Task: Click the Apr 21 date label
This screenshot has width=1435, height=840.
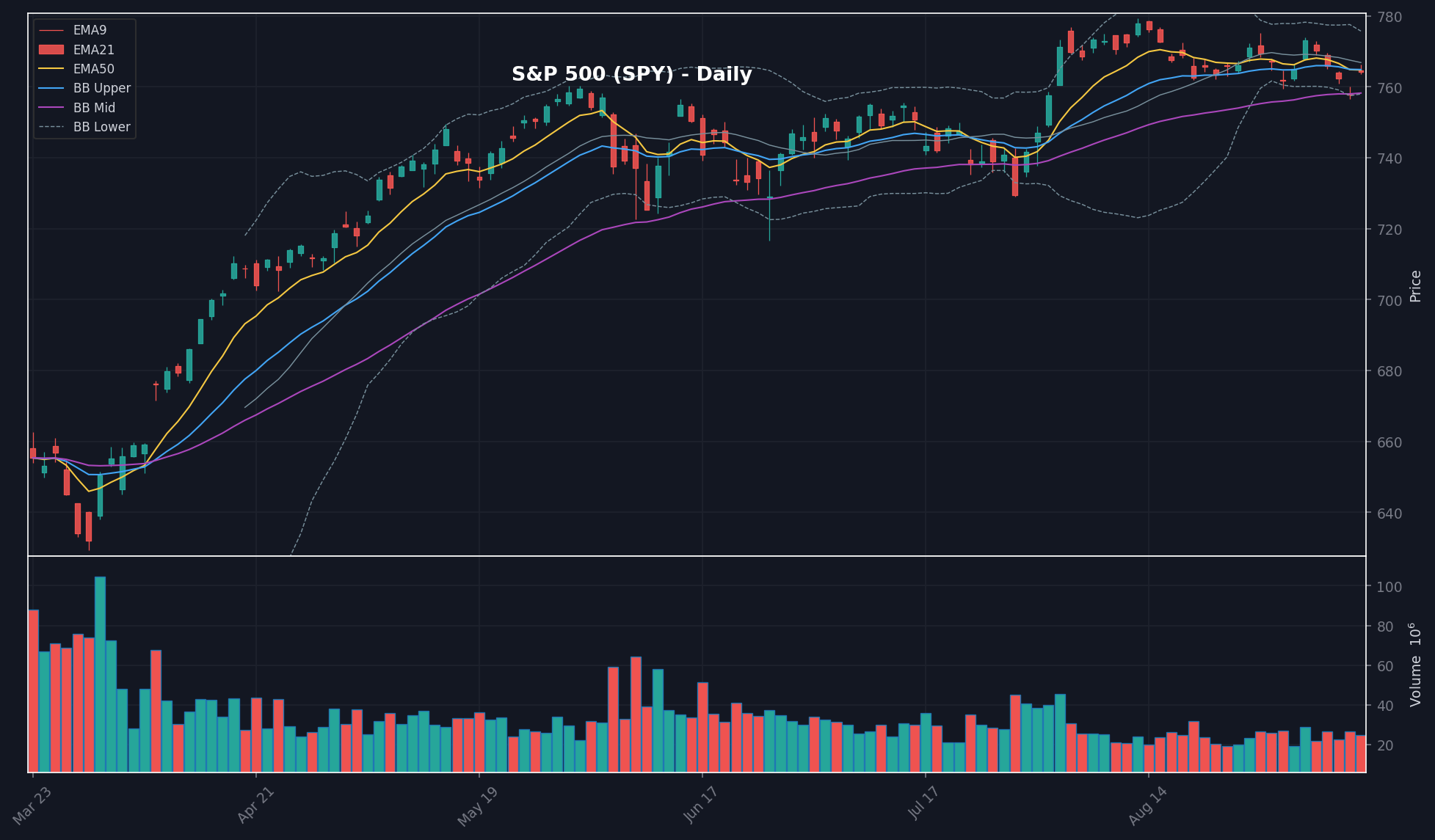Action: pos(256,805)
